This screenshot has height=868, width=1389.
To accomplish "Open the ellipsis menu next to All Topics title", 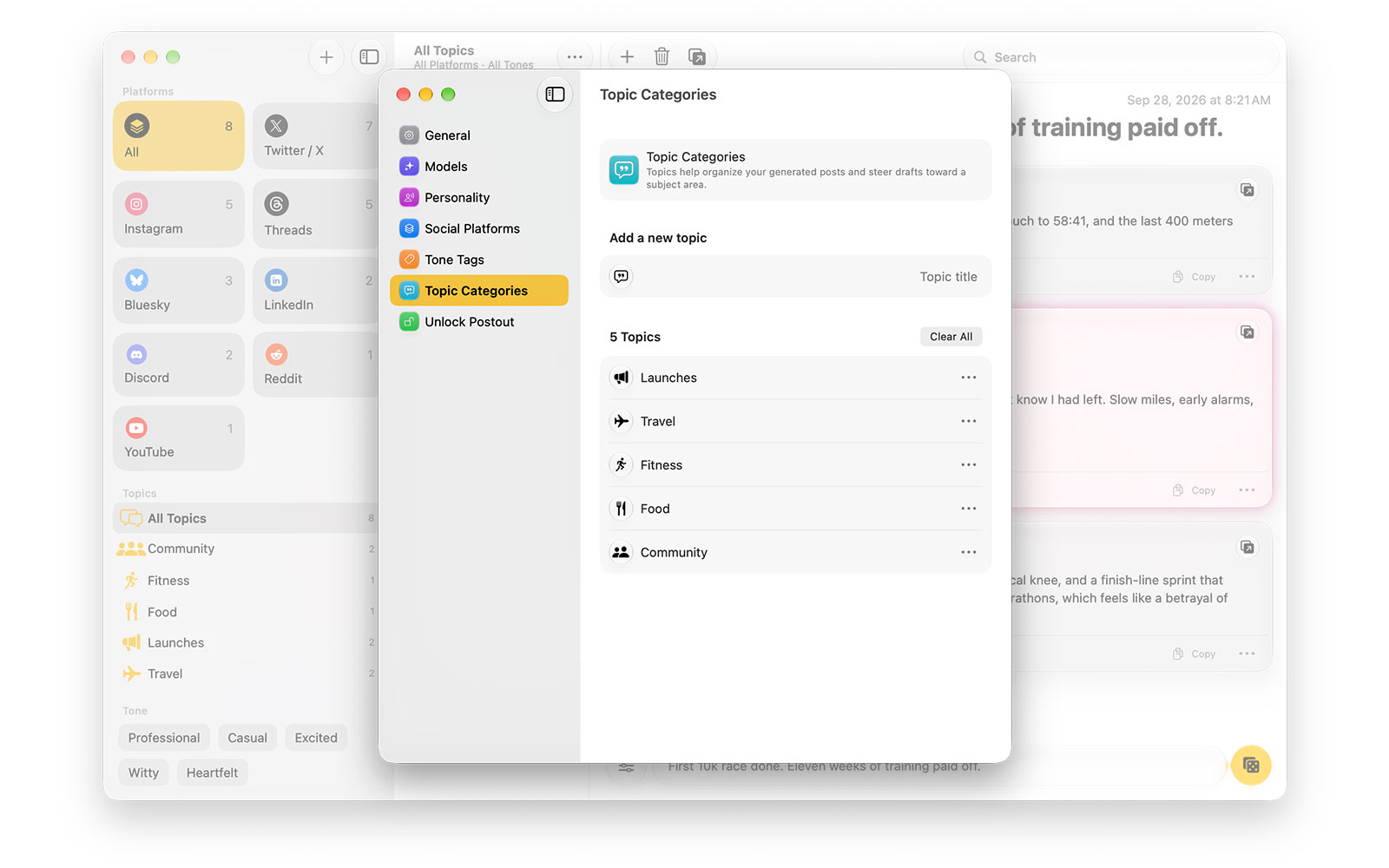I will point(575,57).
